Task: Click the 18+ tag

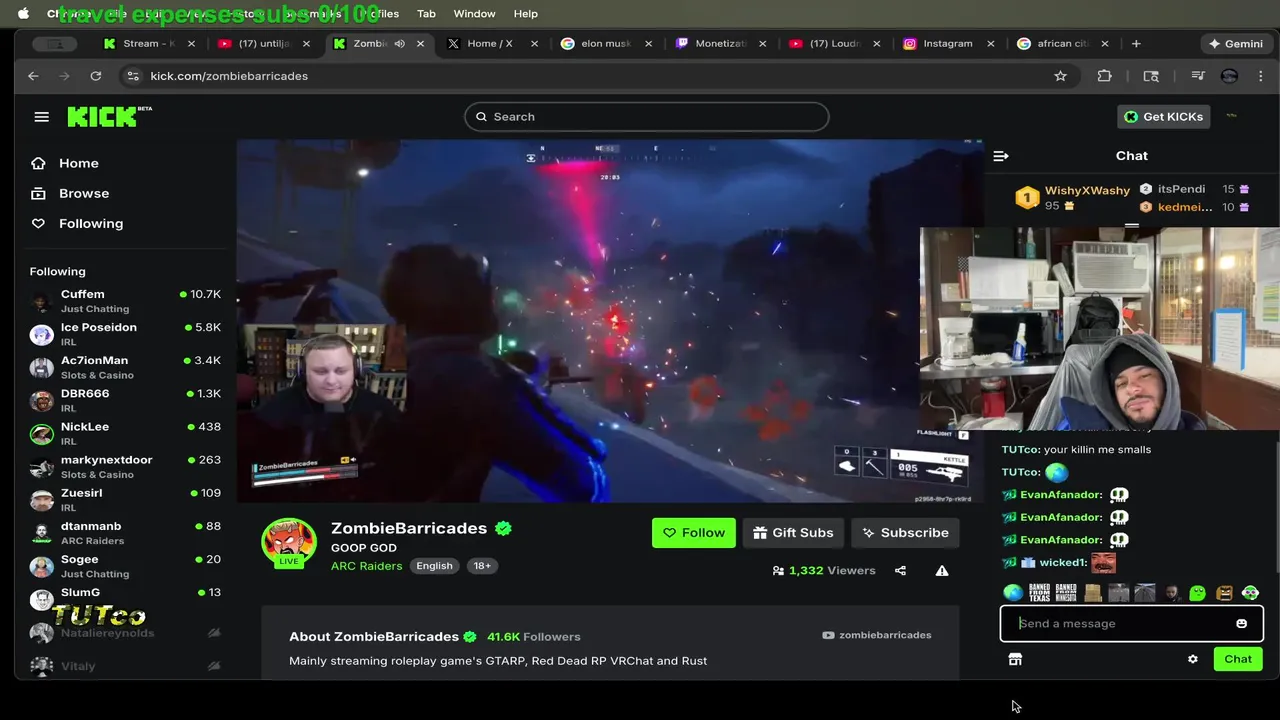Action: [482, 566]
